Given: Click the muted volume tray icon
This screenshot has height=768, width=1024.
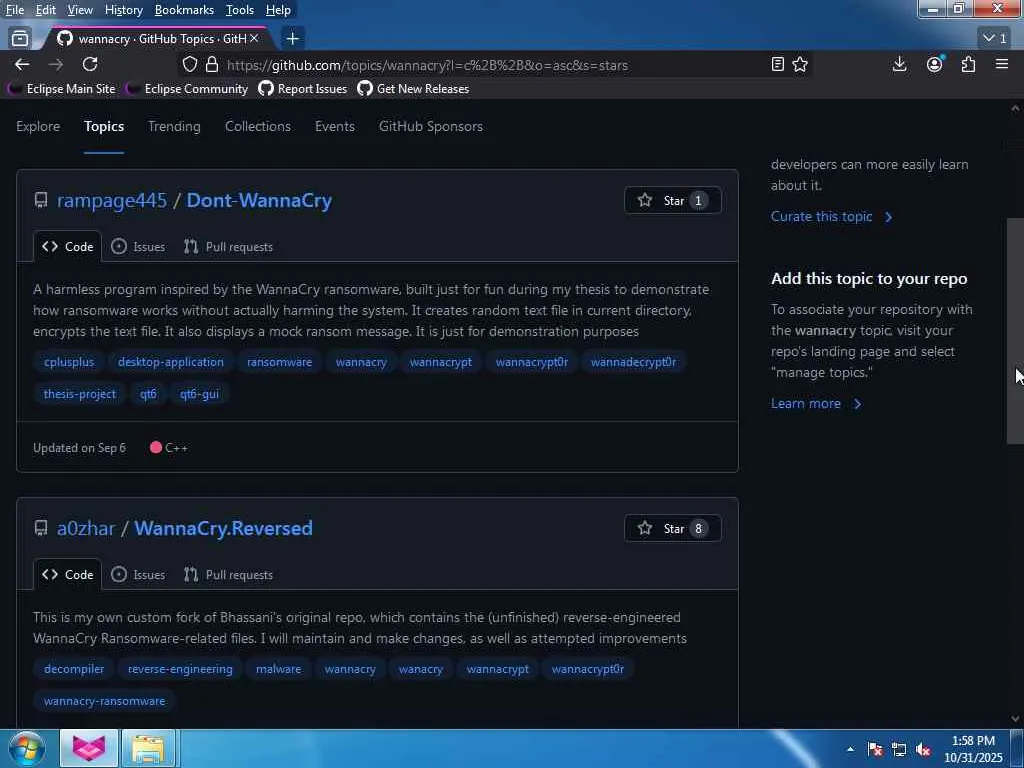Looking at the screenshot, I should (923, 749).
